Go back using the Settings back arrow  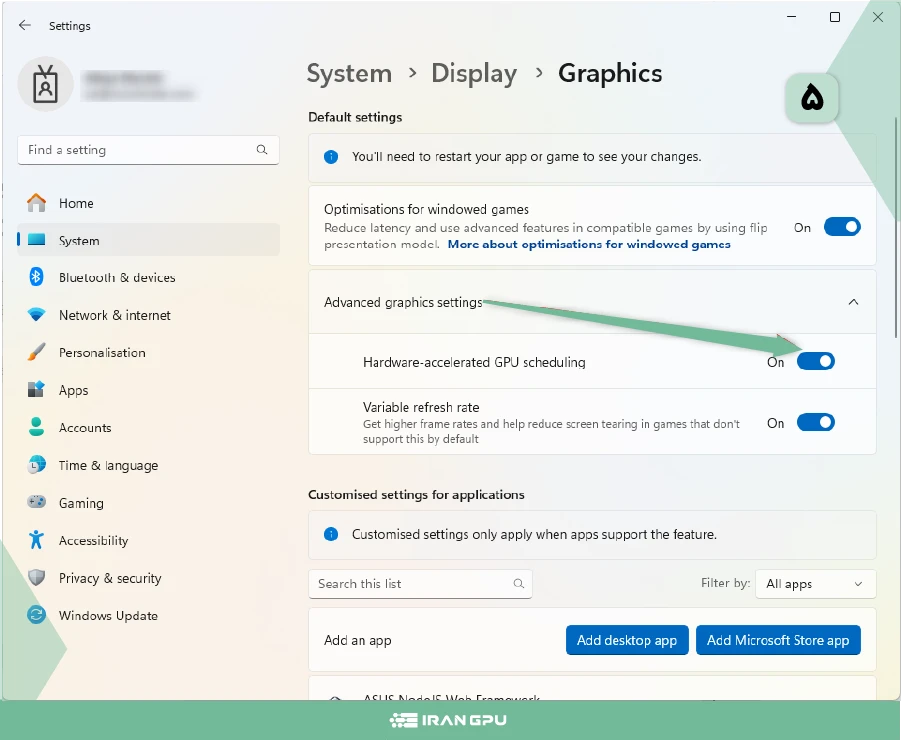(25, 26)
